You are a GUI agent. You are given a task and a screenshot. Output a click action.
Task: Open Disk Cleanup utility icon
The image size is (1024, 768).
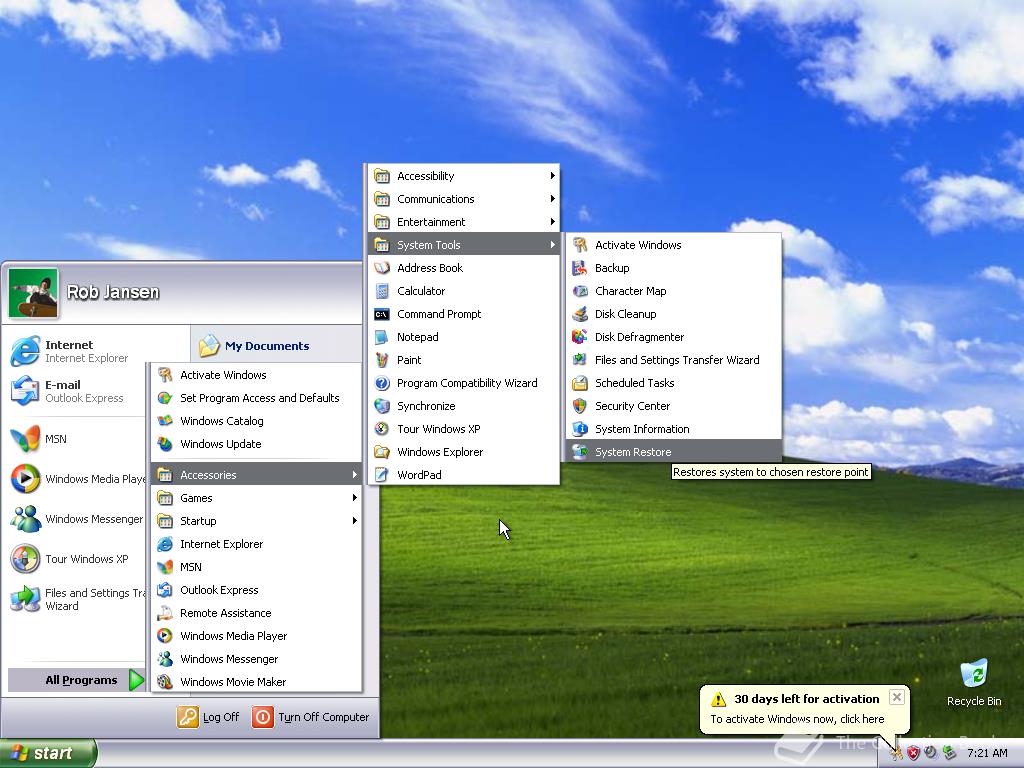tap(579, 314)
